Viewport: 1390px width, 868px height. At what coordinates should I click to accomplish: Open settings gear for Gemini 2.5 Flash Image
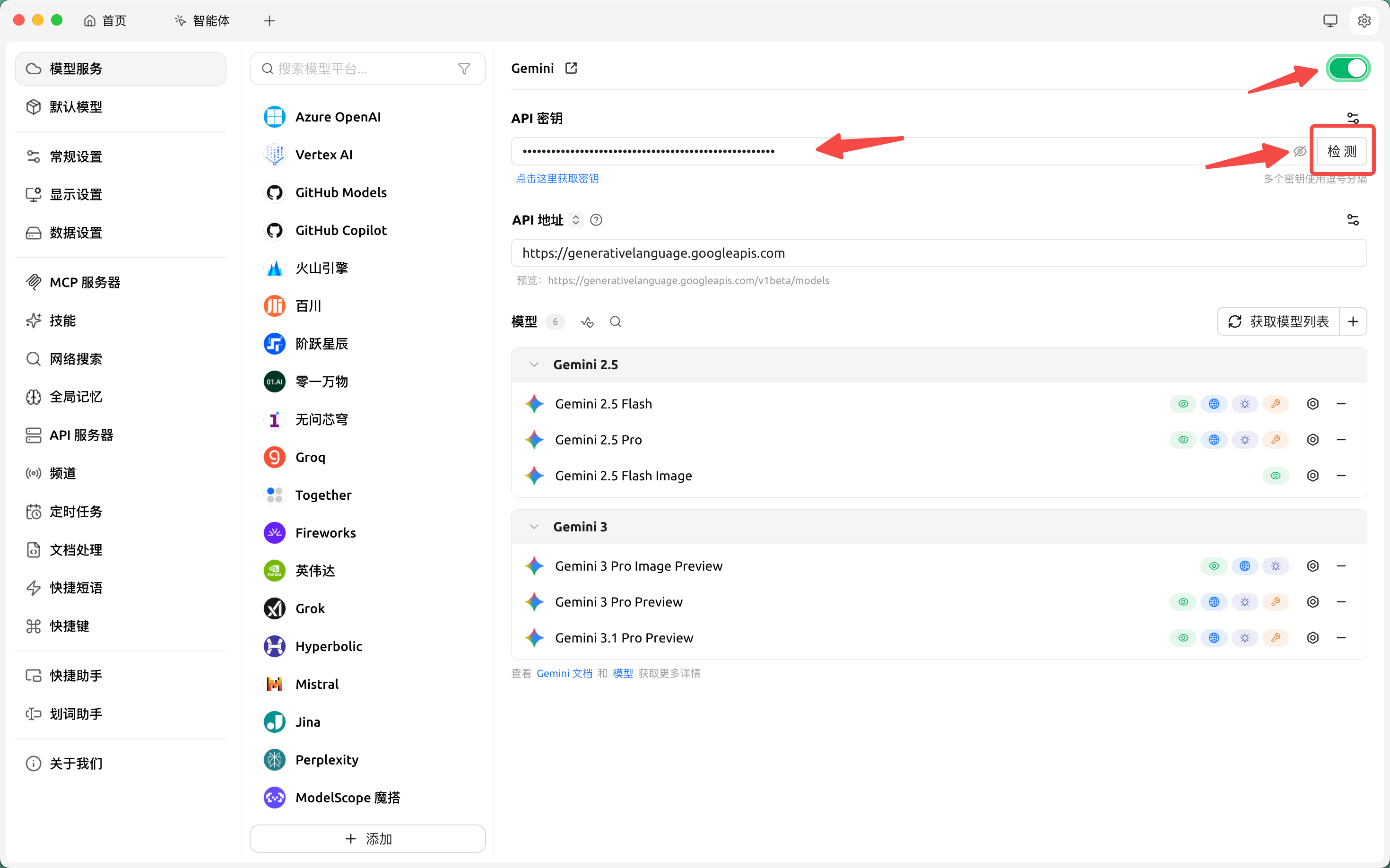1312,476
